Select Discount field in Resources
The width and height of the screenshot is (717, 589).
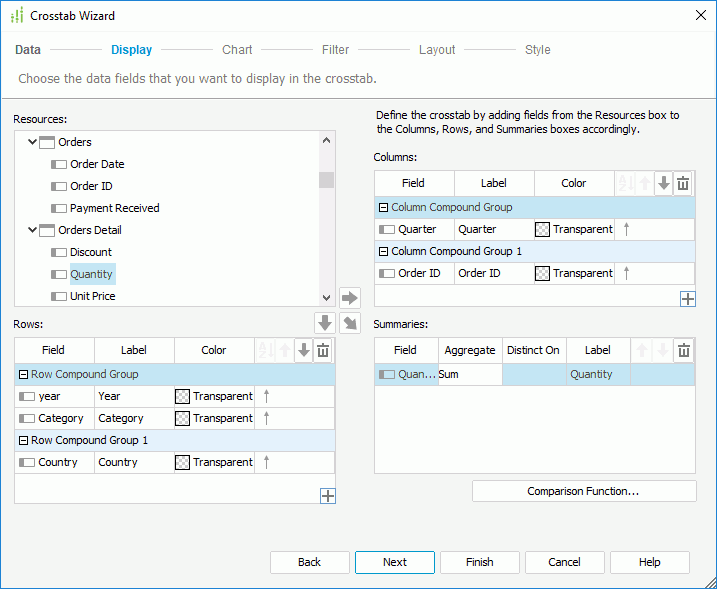[91, 252]
